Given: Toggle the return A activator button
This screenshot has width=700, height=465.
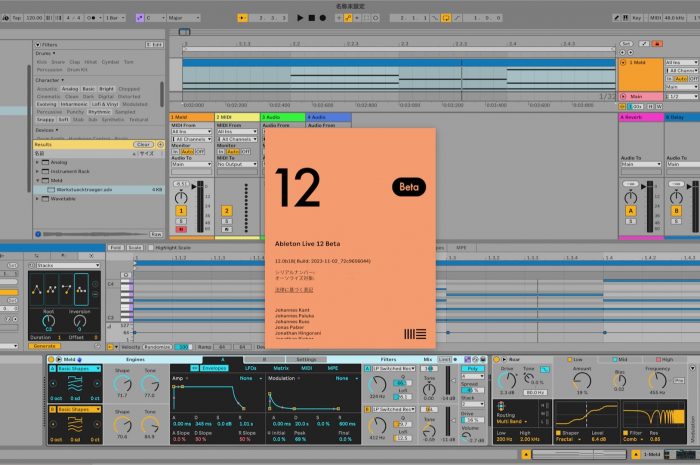Looking at the screenshot, I should [x=630, y=211].
